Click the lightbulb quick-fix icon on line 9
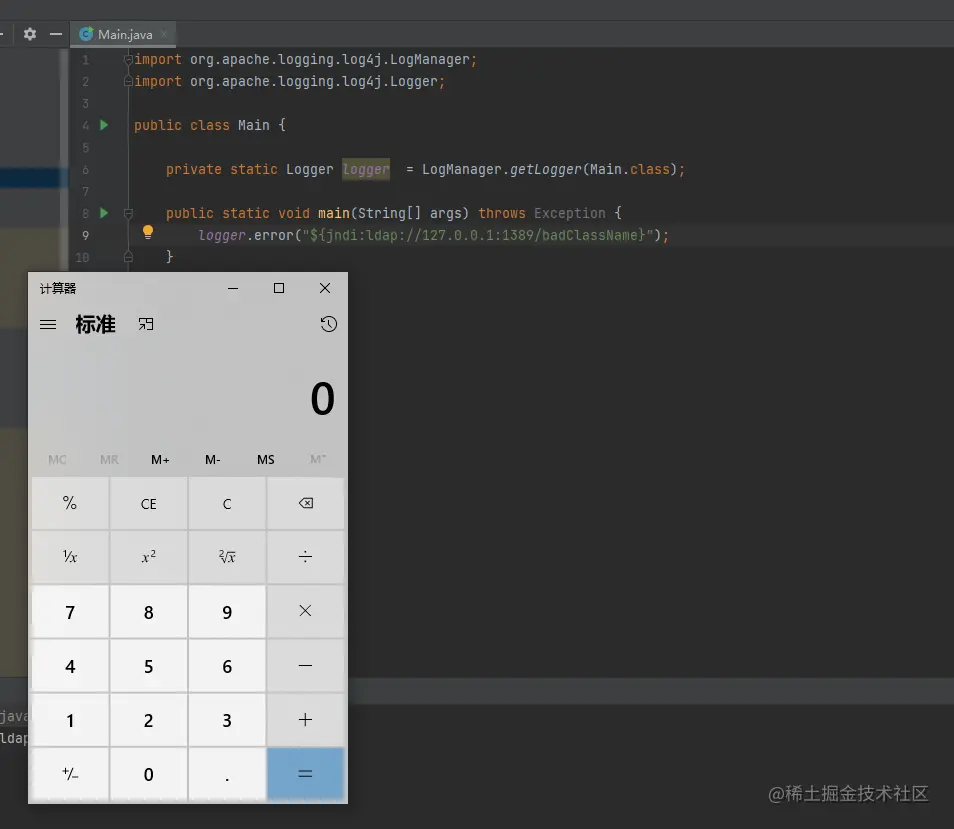 [148, 232]
